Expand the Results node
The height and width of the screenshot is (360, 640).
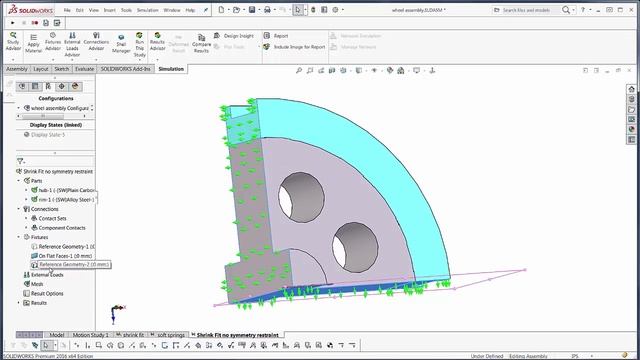(x=19, y=303)
